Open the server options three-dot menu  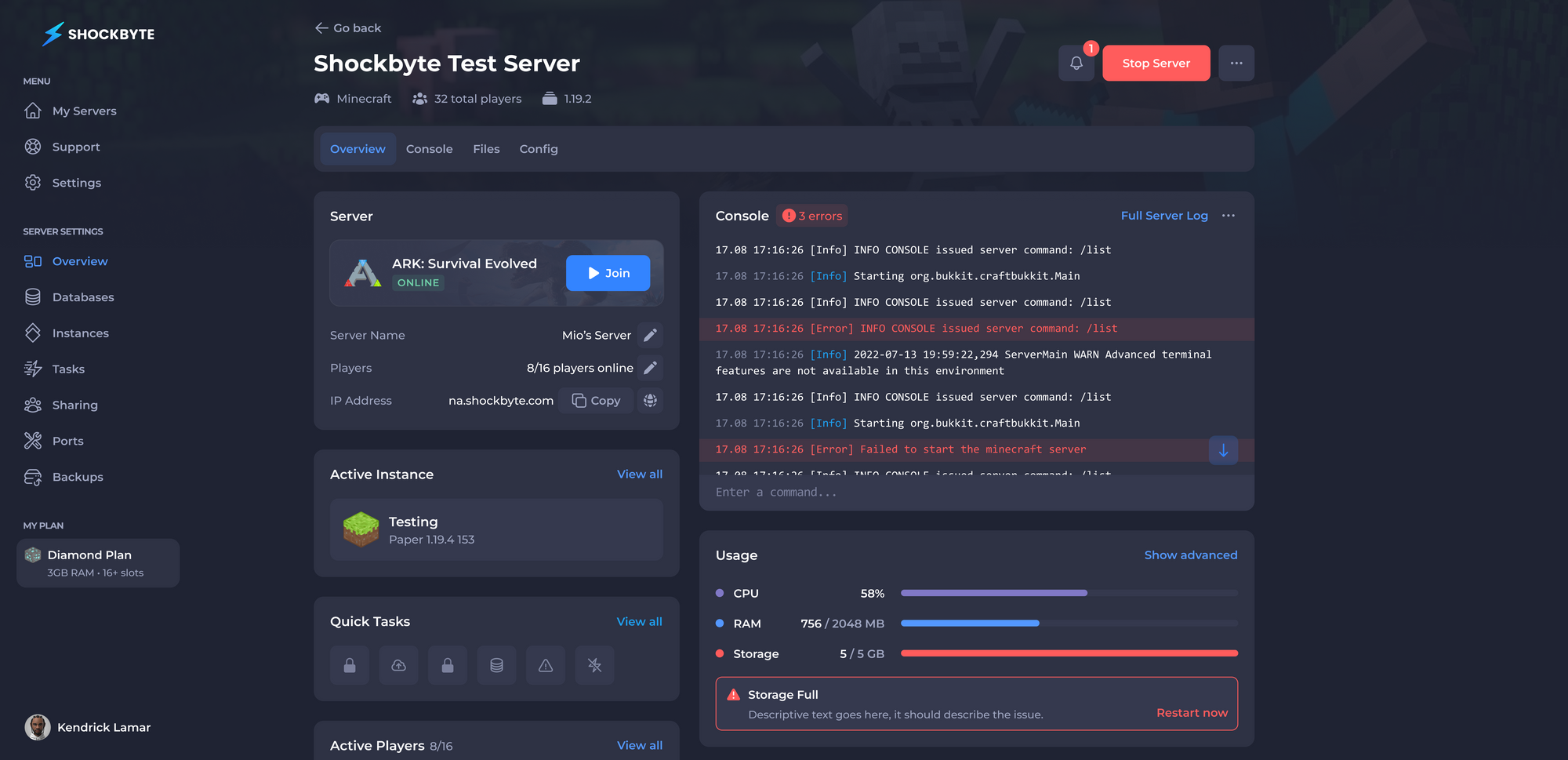[x=1236, y=64]
